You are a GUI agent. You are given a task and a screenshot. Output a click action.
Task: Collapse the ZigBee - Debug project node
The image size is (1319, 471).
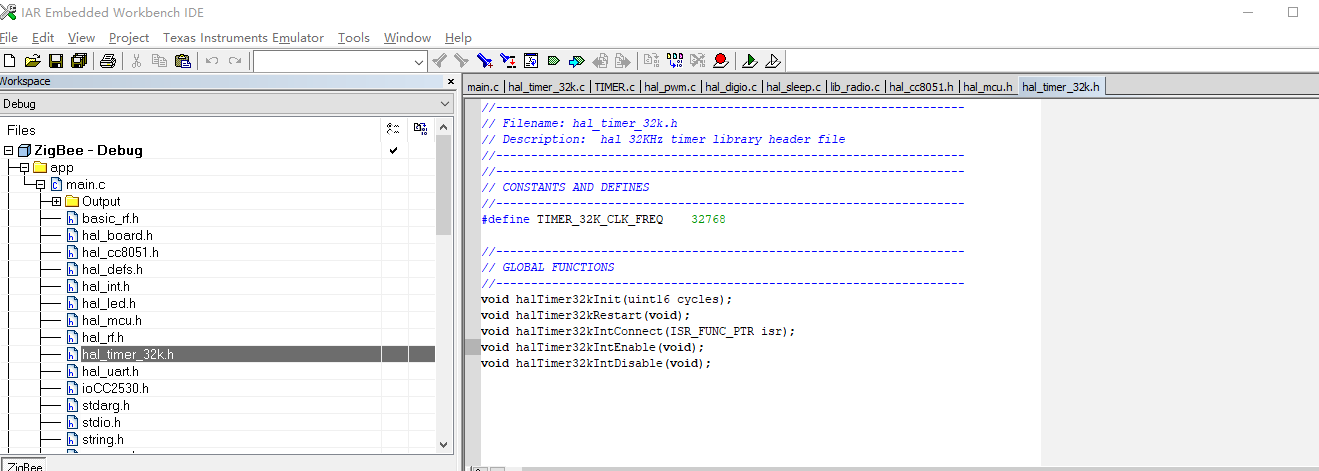pos(9,151)
